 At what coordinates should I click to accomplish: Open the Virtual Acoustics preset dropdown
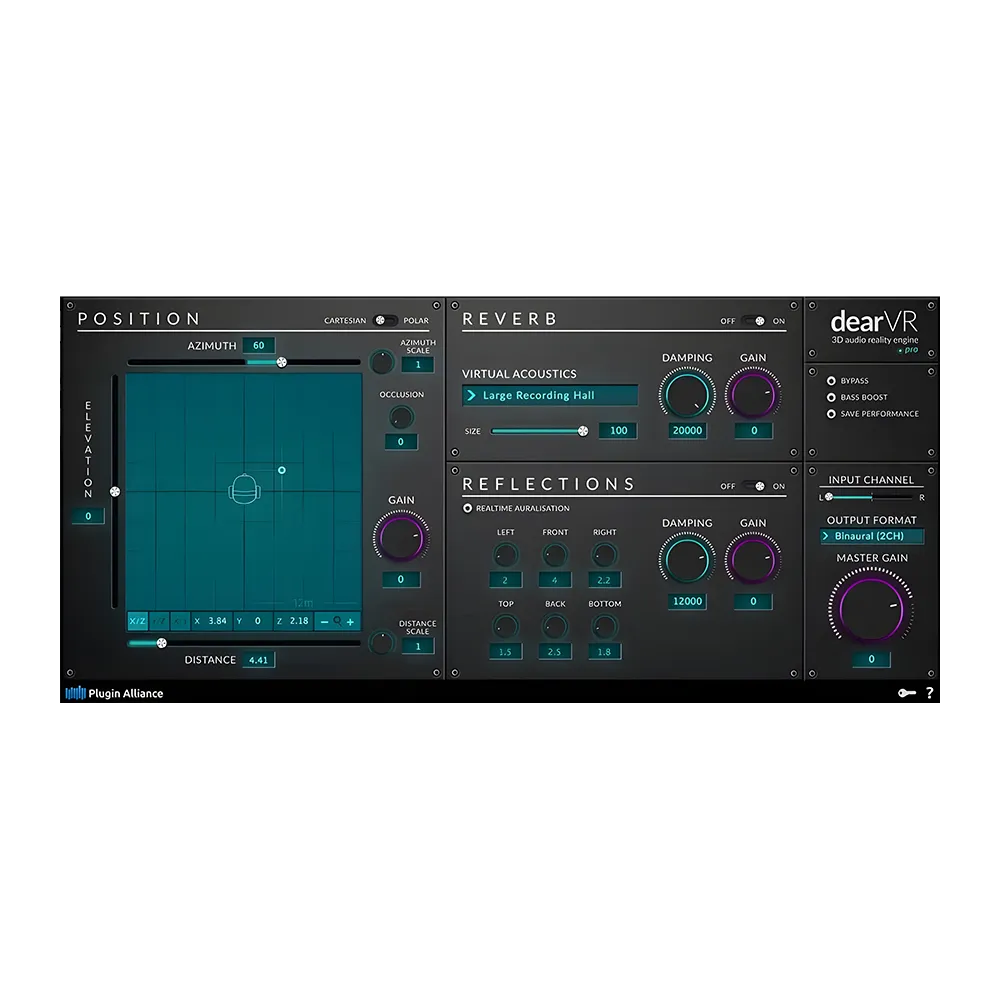pos(550,395)
